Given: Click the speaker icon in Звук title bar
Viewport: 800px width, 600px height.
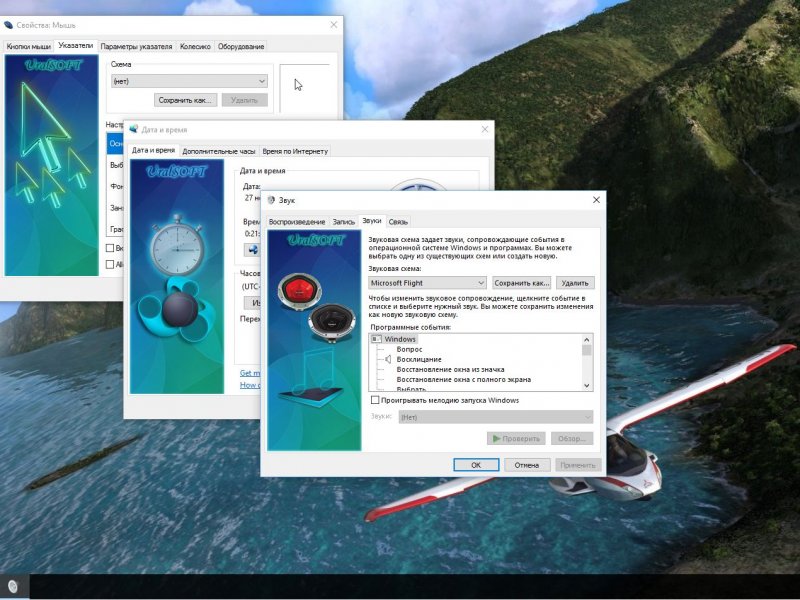Looking at the screenshot, I should (x=271, y=200).
